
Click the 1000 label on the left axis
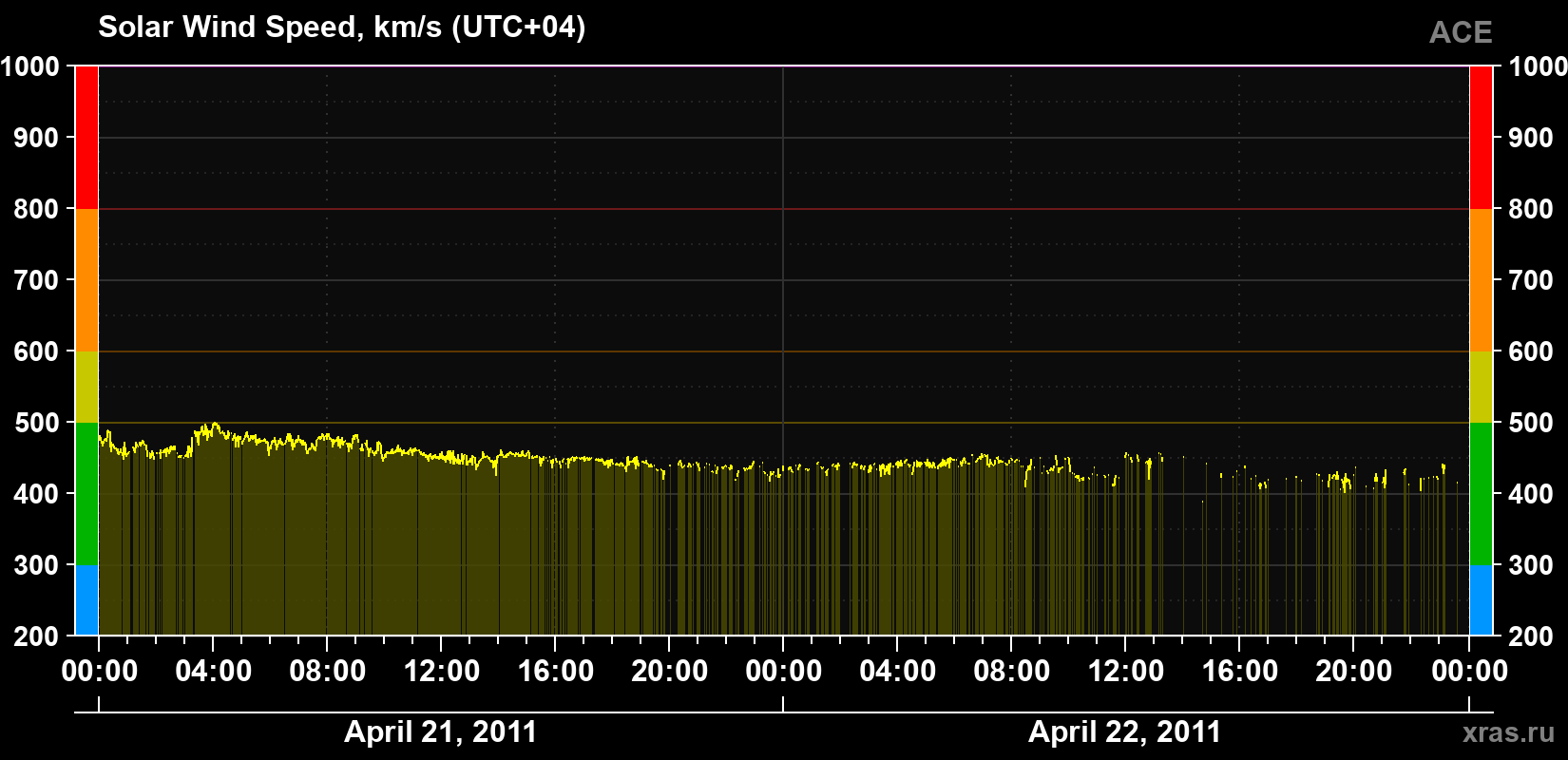(x=29, y=66)
